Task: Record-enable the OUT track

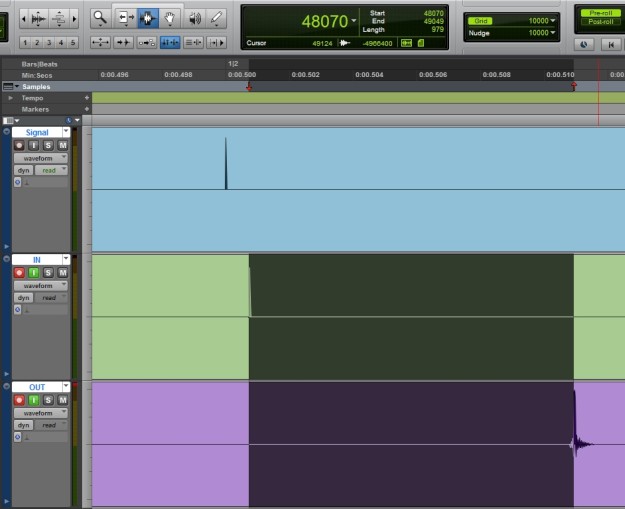Action: pos(19,400)
